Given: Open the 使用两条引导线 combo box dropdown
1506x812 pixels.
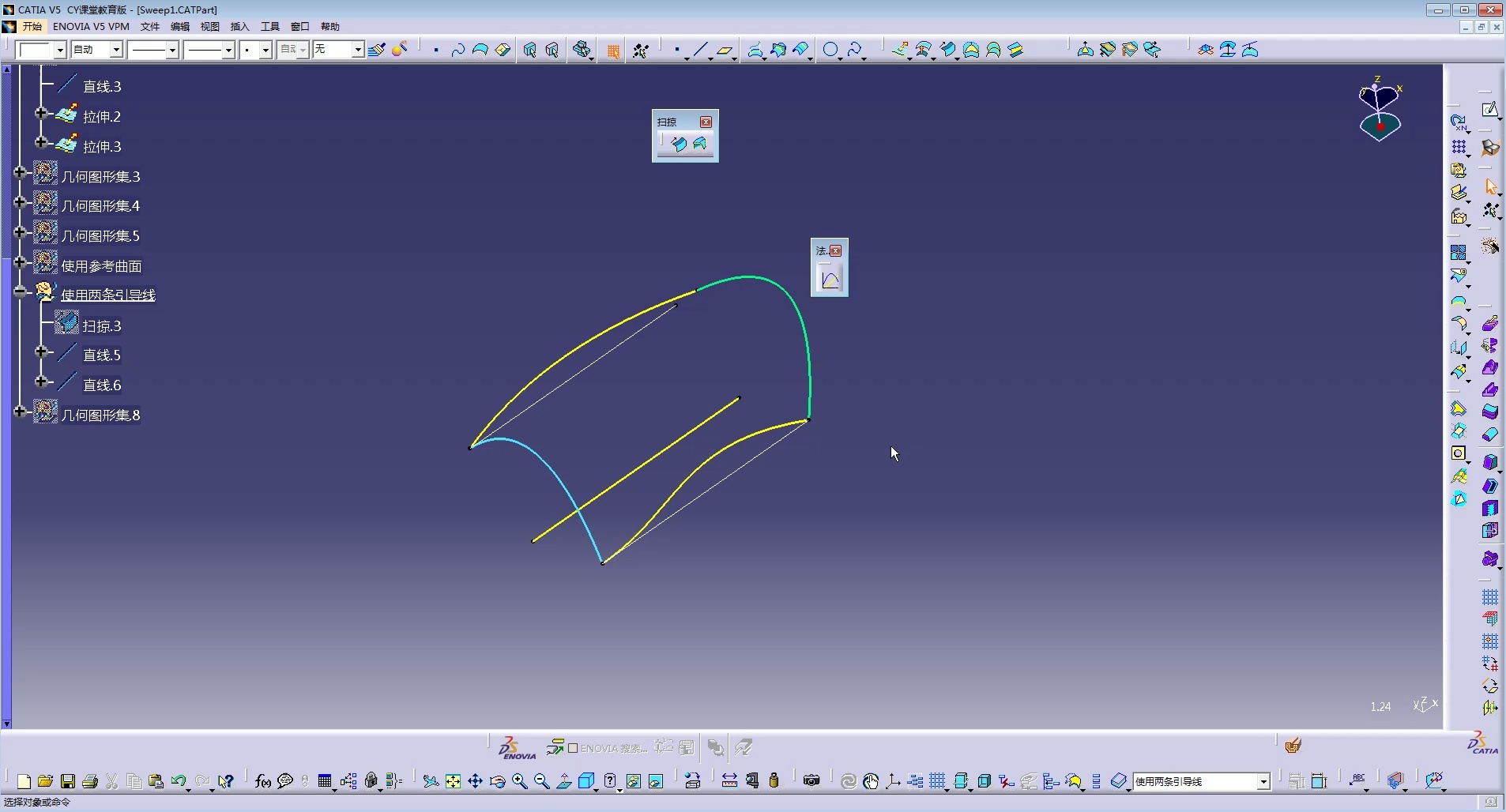Looking at the screenshot, I should 1263,781.
